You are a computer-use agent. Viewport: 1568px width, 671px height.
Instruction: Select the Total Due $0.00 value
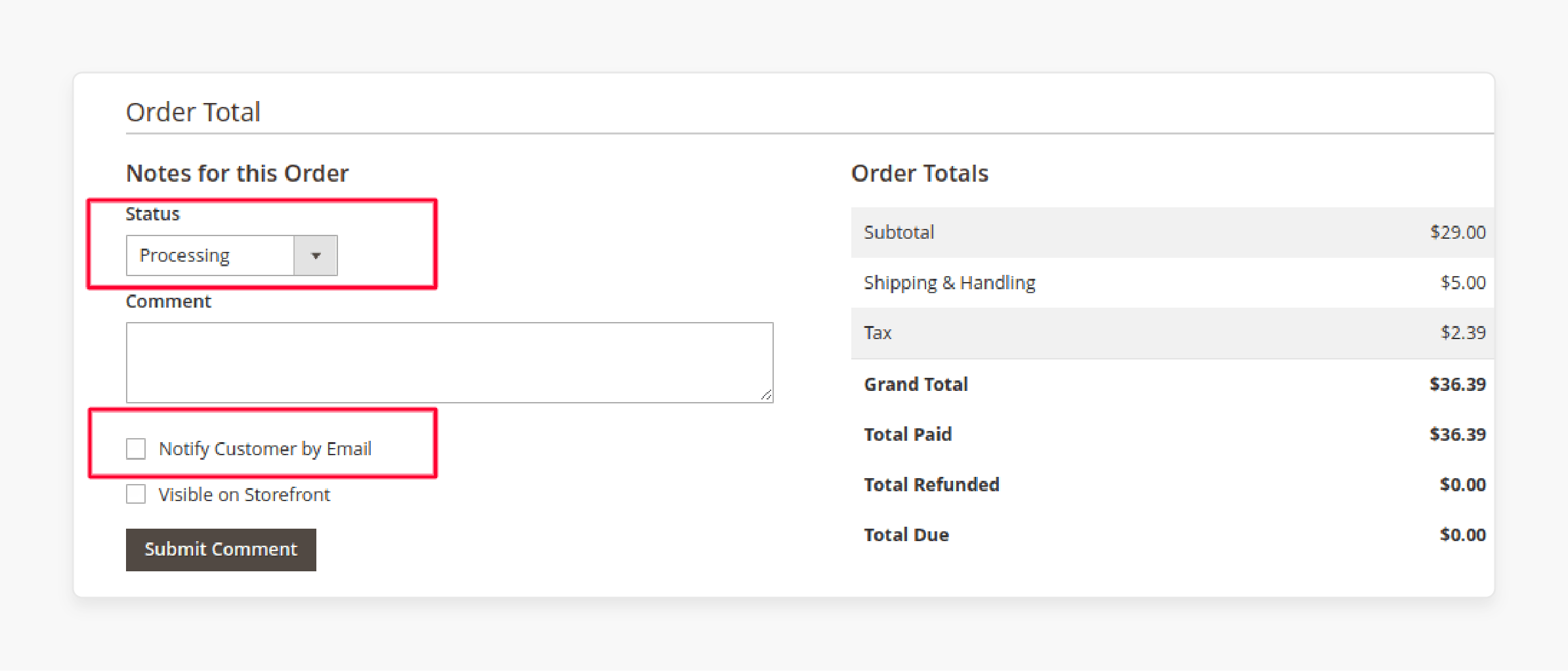1463,535
